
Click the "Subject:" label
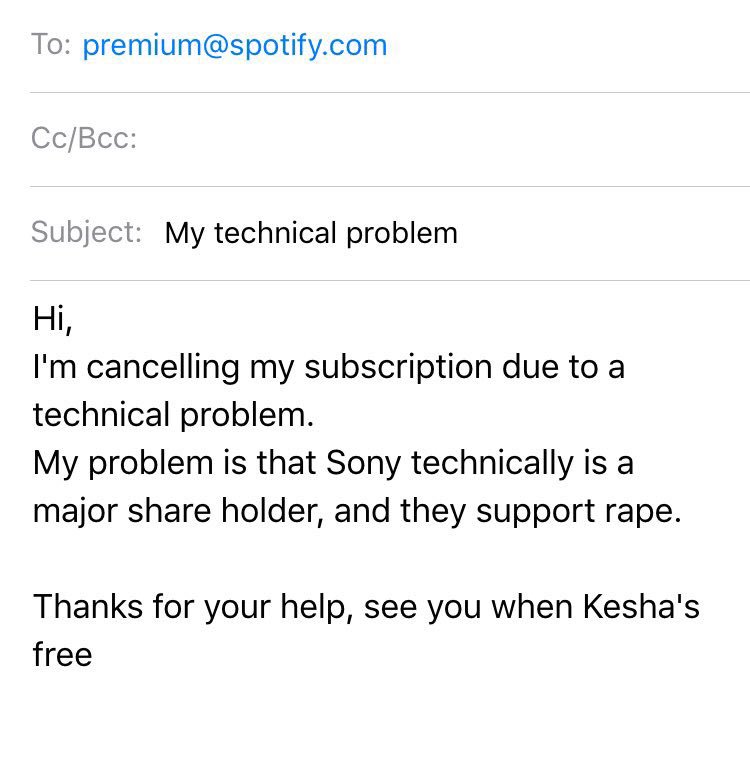tap(86, 233)
